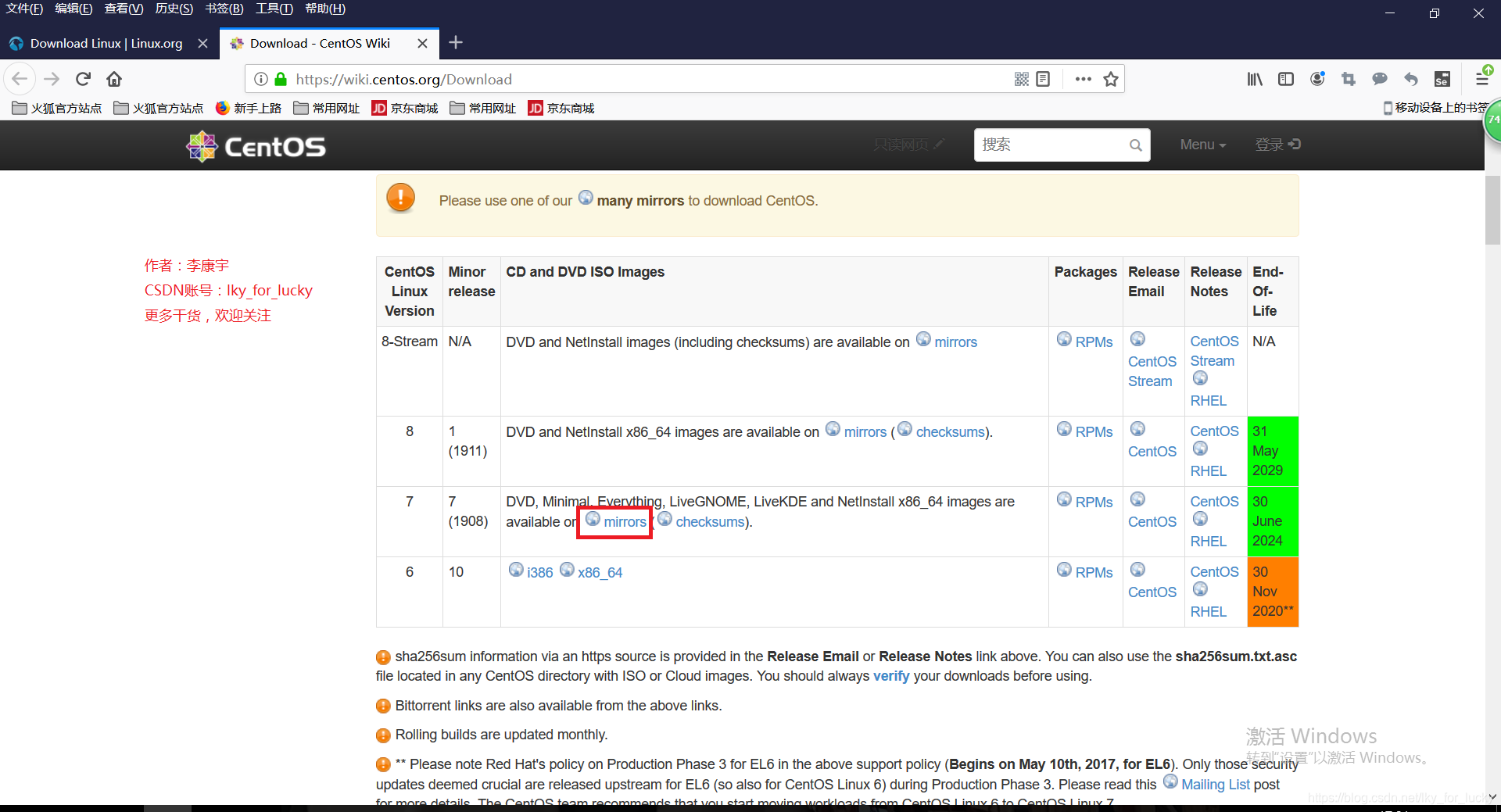Open the Firefox account sync icon

(x=1317, y=79)
